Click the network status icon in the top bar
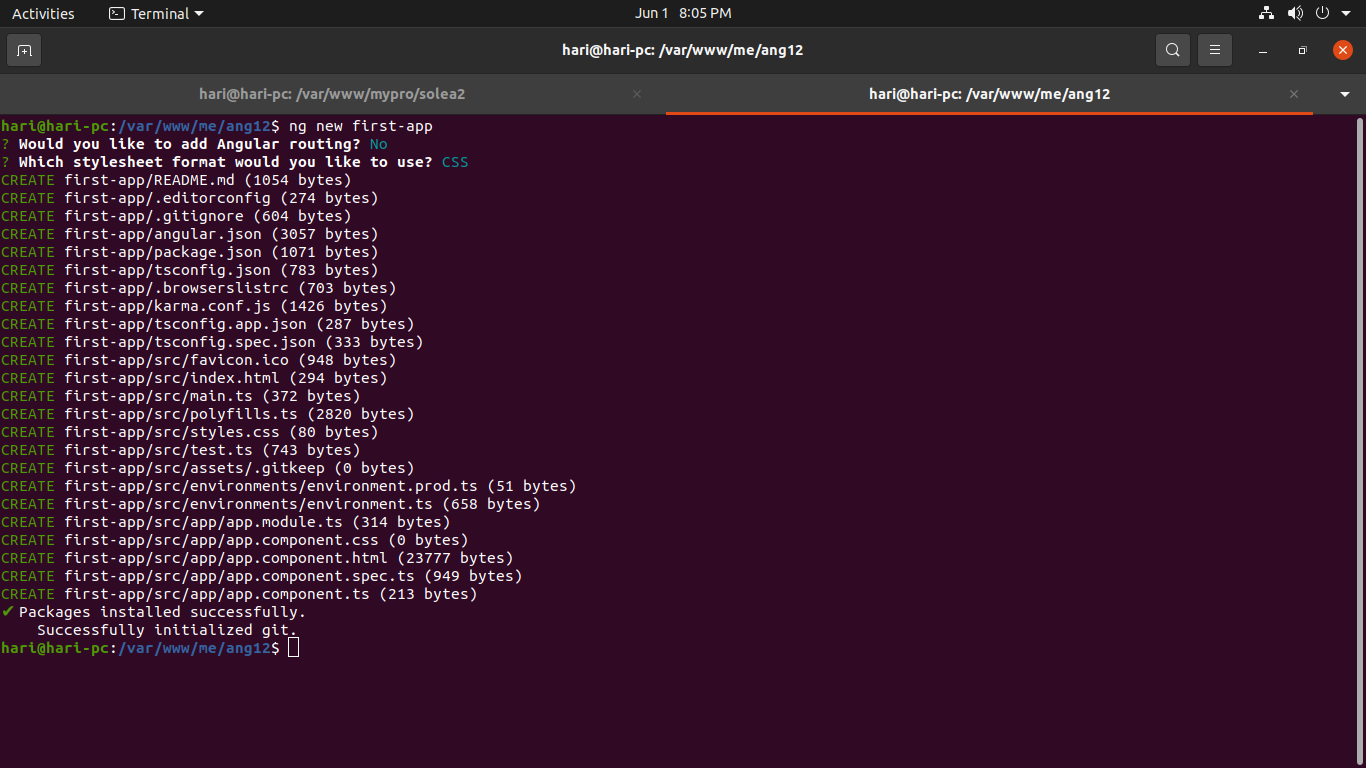The width and height of the screenshot is (1366, 768). [x=1267, y=14]
